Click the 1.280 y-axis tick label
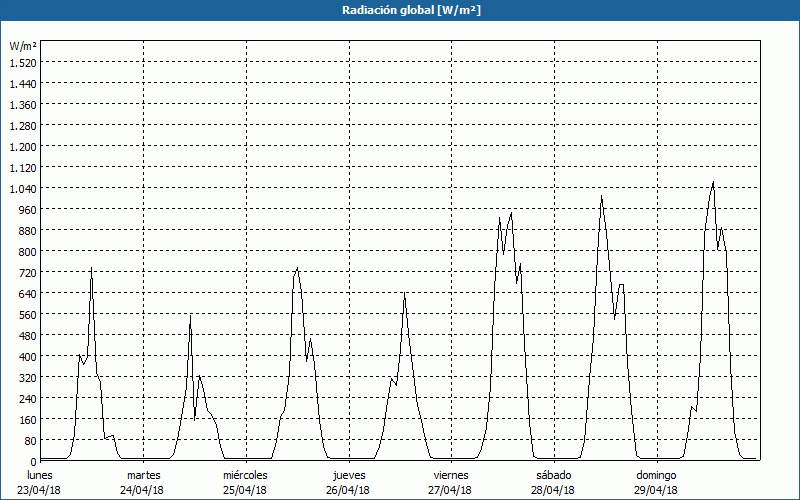 click(x=22, y=125)
